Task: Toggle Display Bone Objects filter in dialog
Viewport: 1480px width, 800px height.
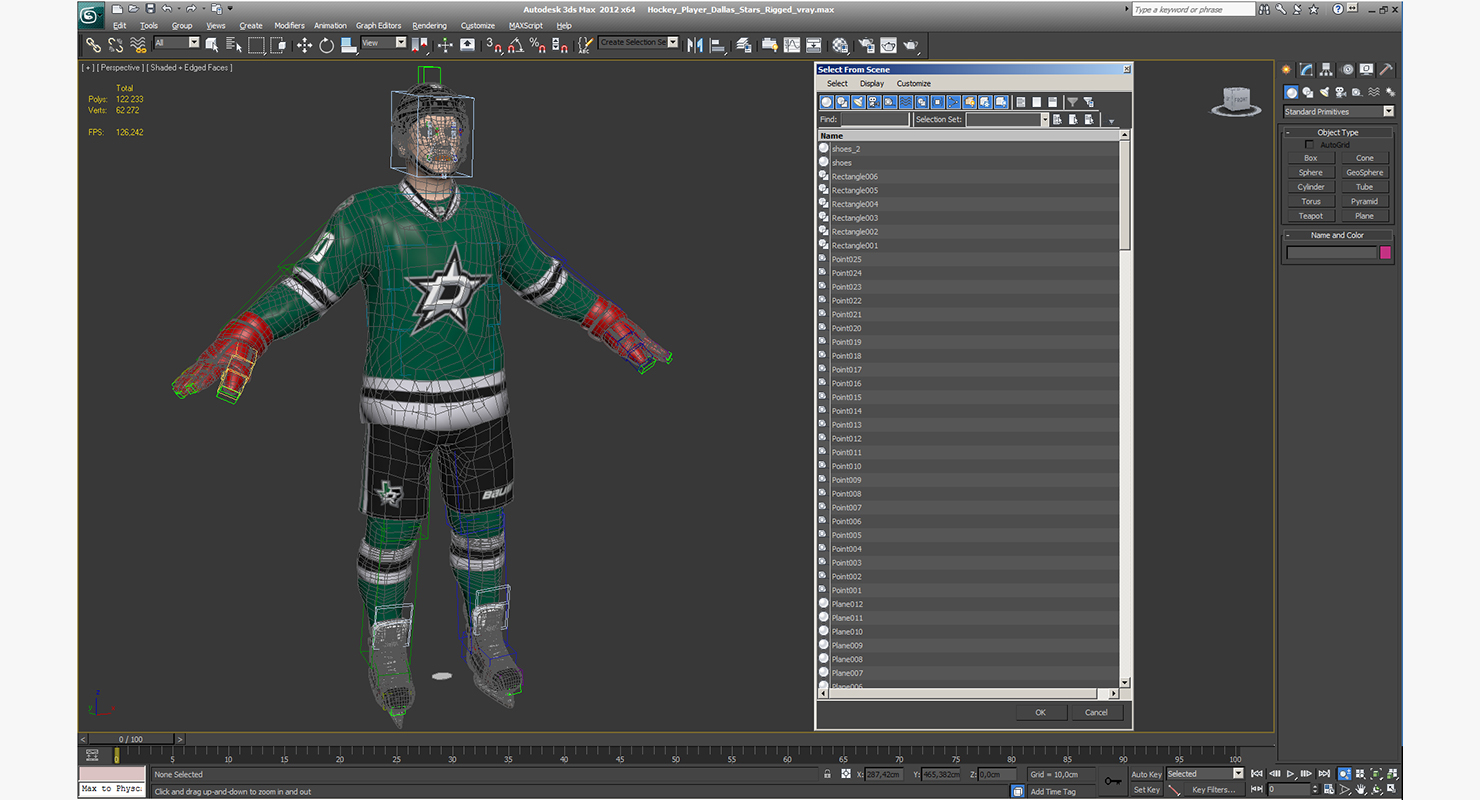Action: point(953,102)
